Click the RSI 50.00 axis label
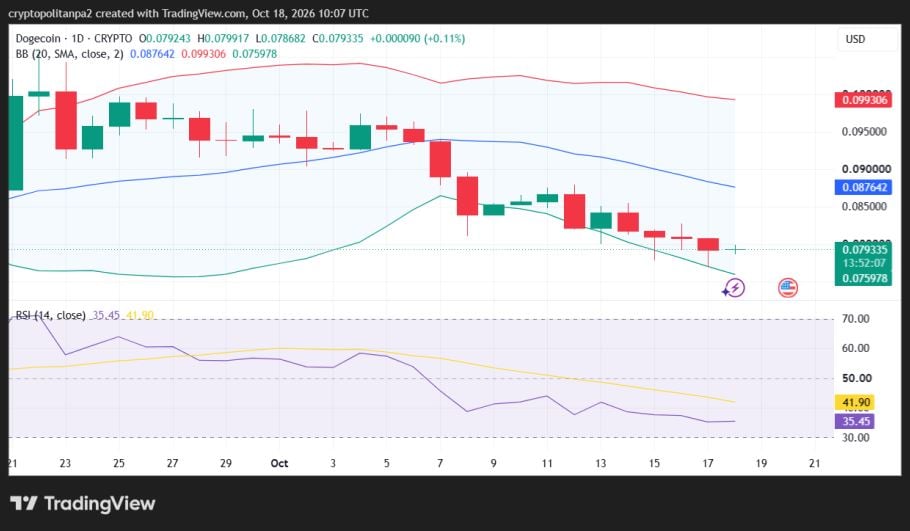 coord(857,378)
